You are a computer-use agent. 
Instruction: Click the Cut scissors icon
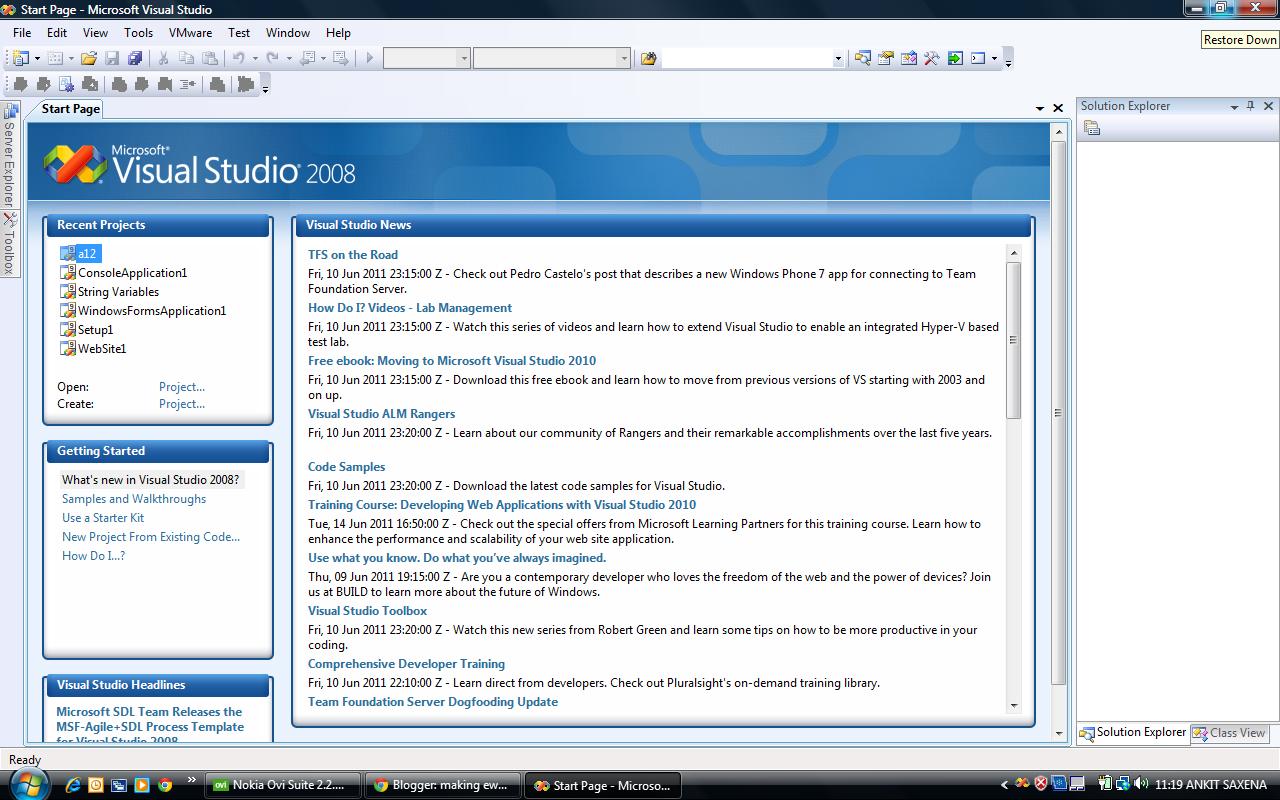164,58
